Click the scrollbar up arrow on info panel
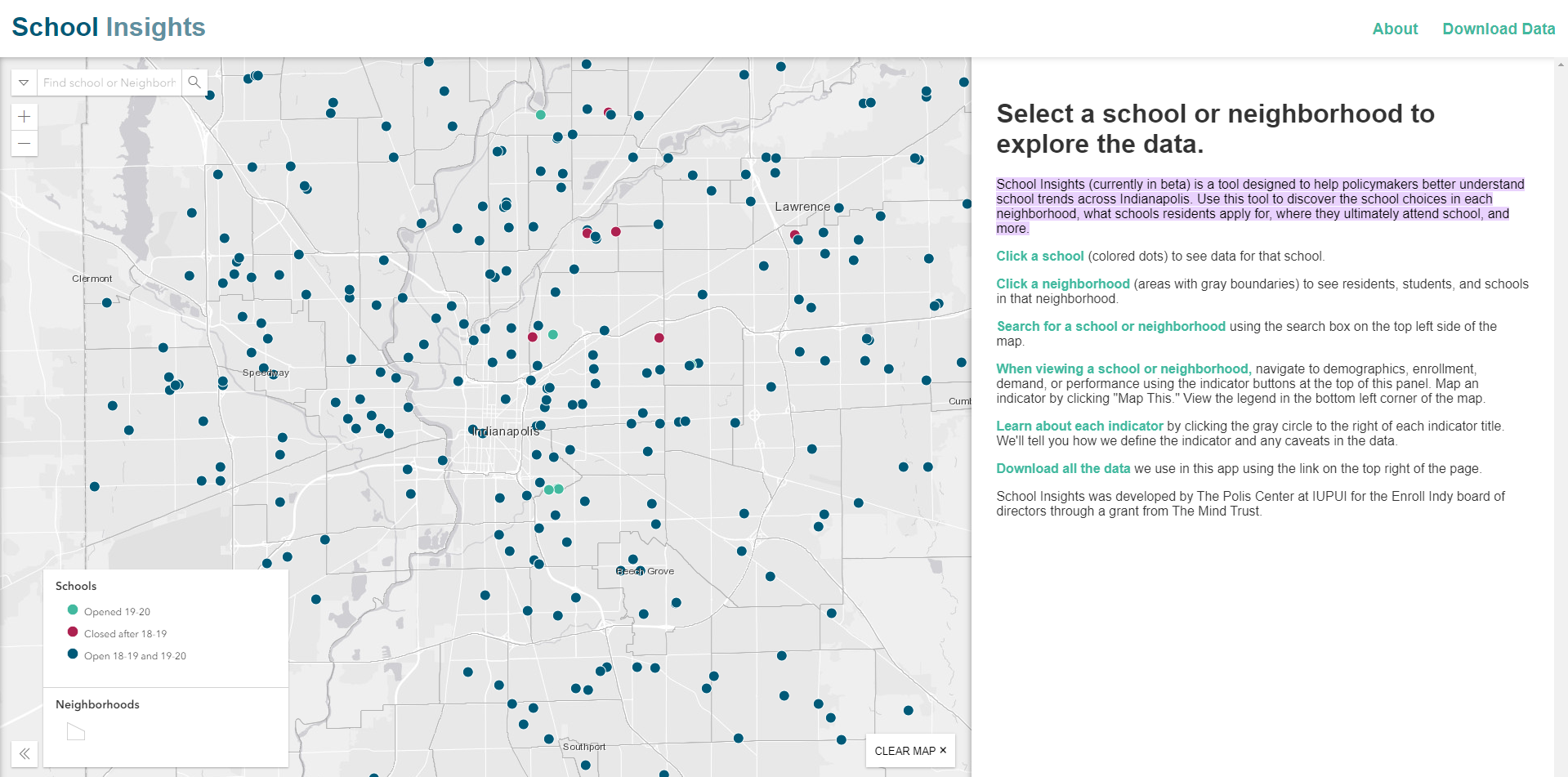The image size is (1568, 777). 1561,65
